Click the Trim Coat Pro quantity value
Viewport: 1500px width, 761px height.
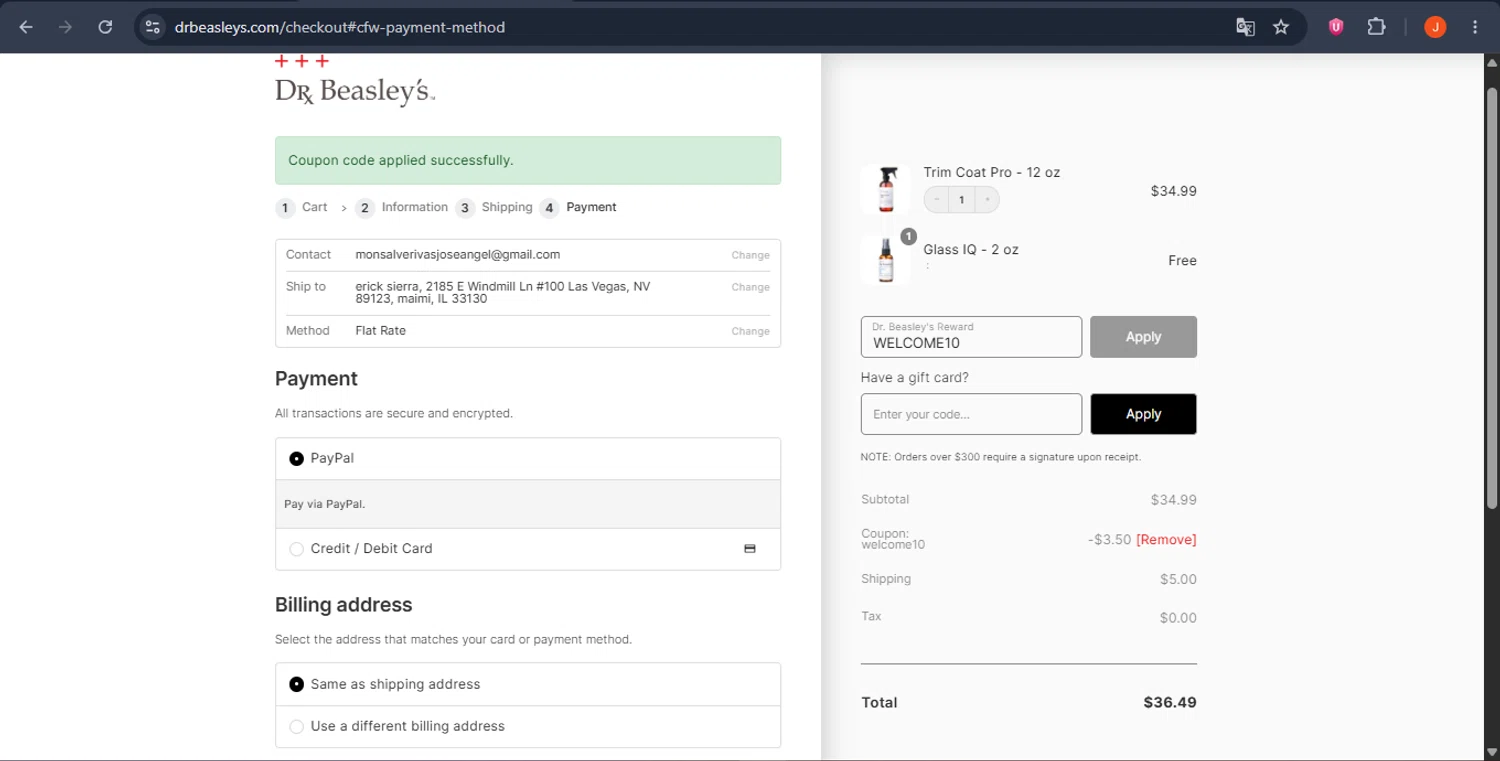point(962,200)
